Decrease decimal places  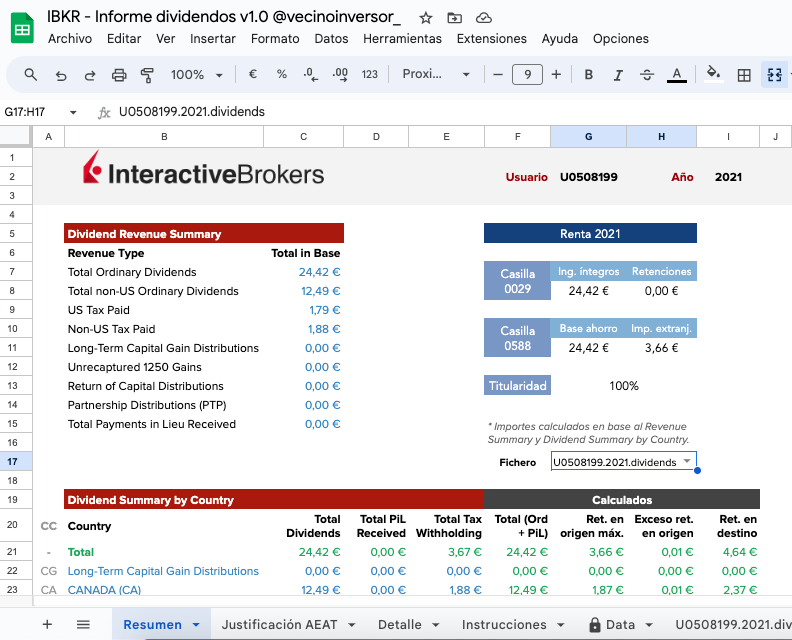pyautogui.click(x=310, y=75)
